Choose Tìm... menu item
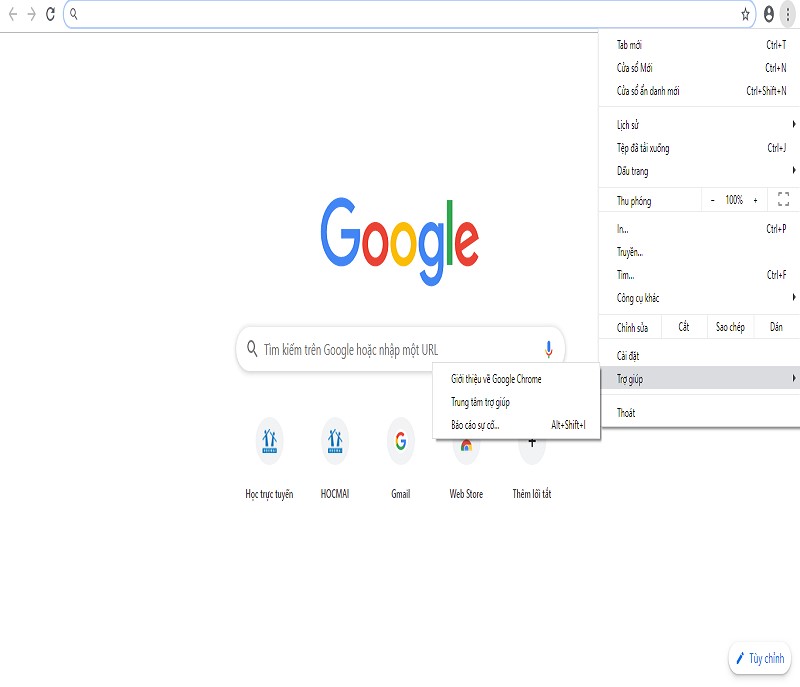Image resolution: width=800 pixels, height=687 pixels. click(699, 275)
